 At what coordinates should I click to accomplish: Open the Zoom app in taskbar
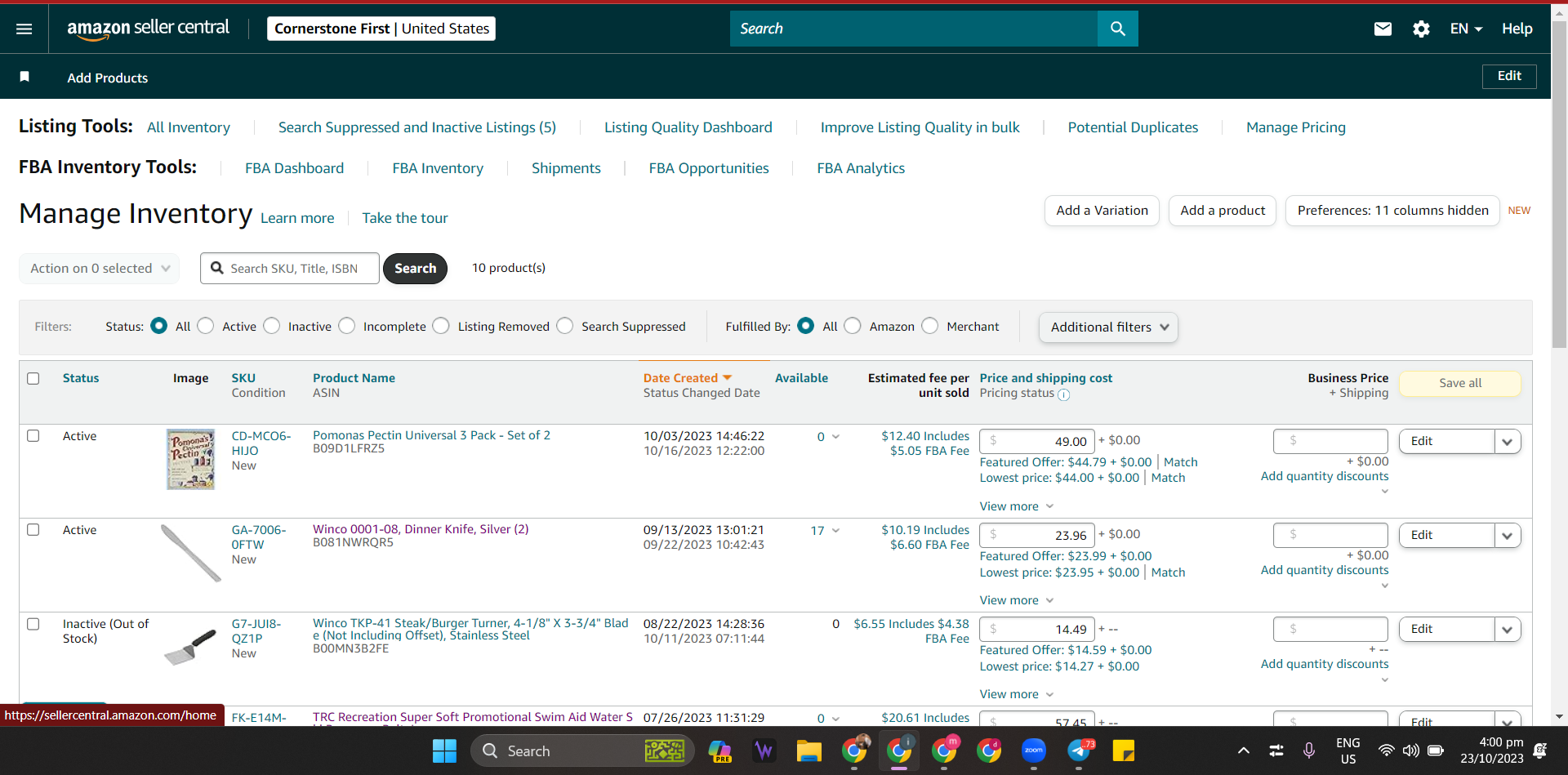(1034, 751)
